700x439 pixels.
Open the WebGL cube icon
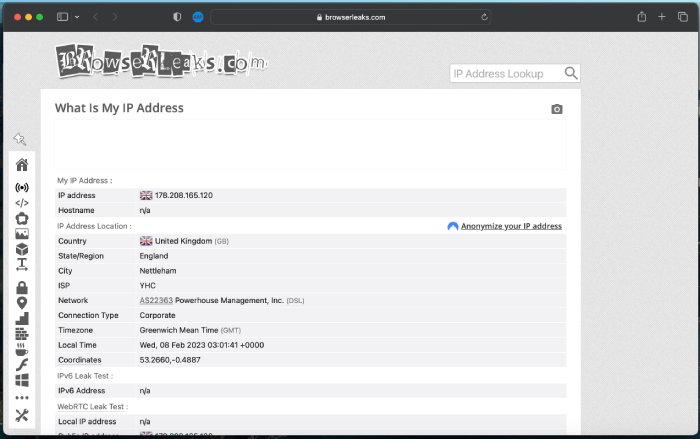click(x=22, y=249)
